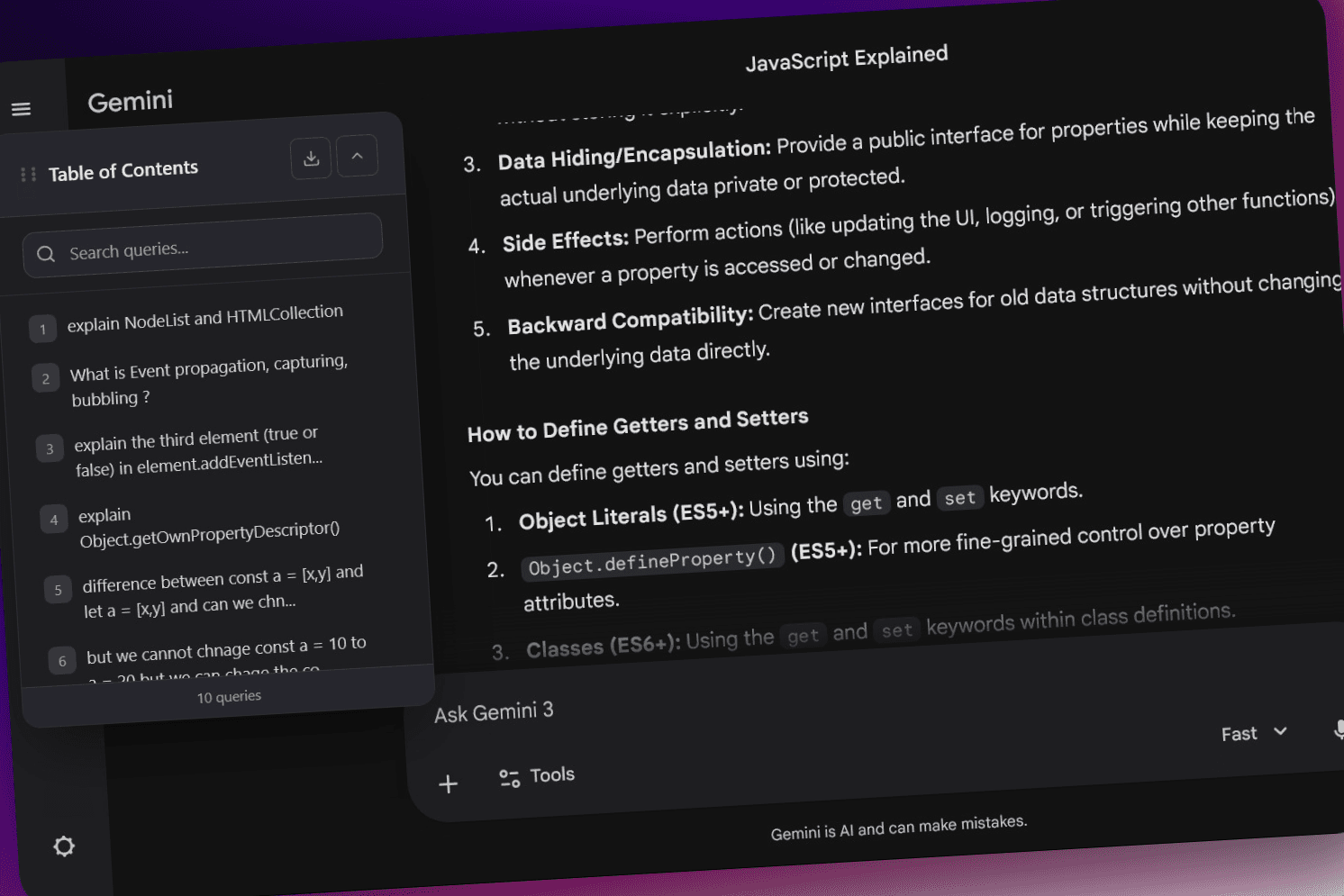Open the Settings gear at bottom left
The height and width of the screenshot is (896, 1344).
tap(63, 846)
